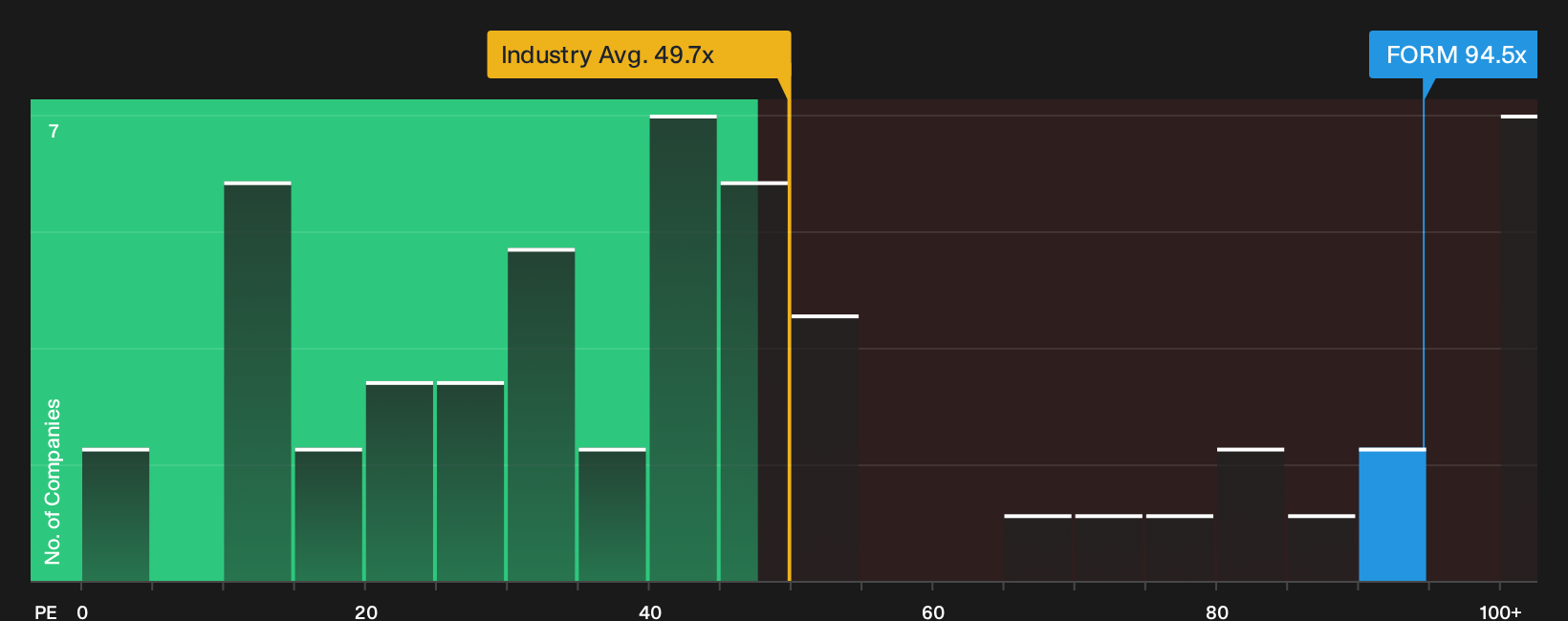Screen dimensions: 1568x621
Task: Select the histogram bar at PE 15-20
Action: tap(328, 515)
